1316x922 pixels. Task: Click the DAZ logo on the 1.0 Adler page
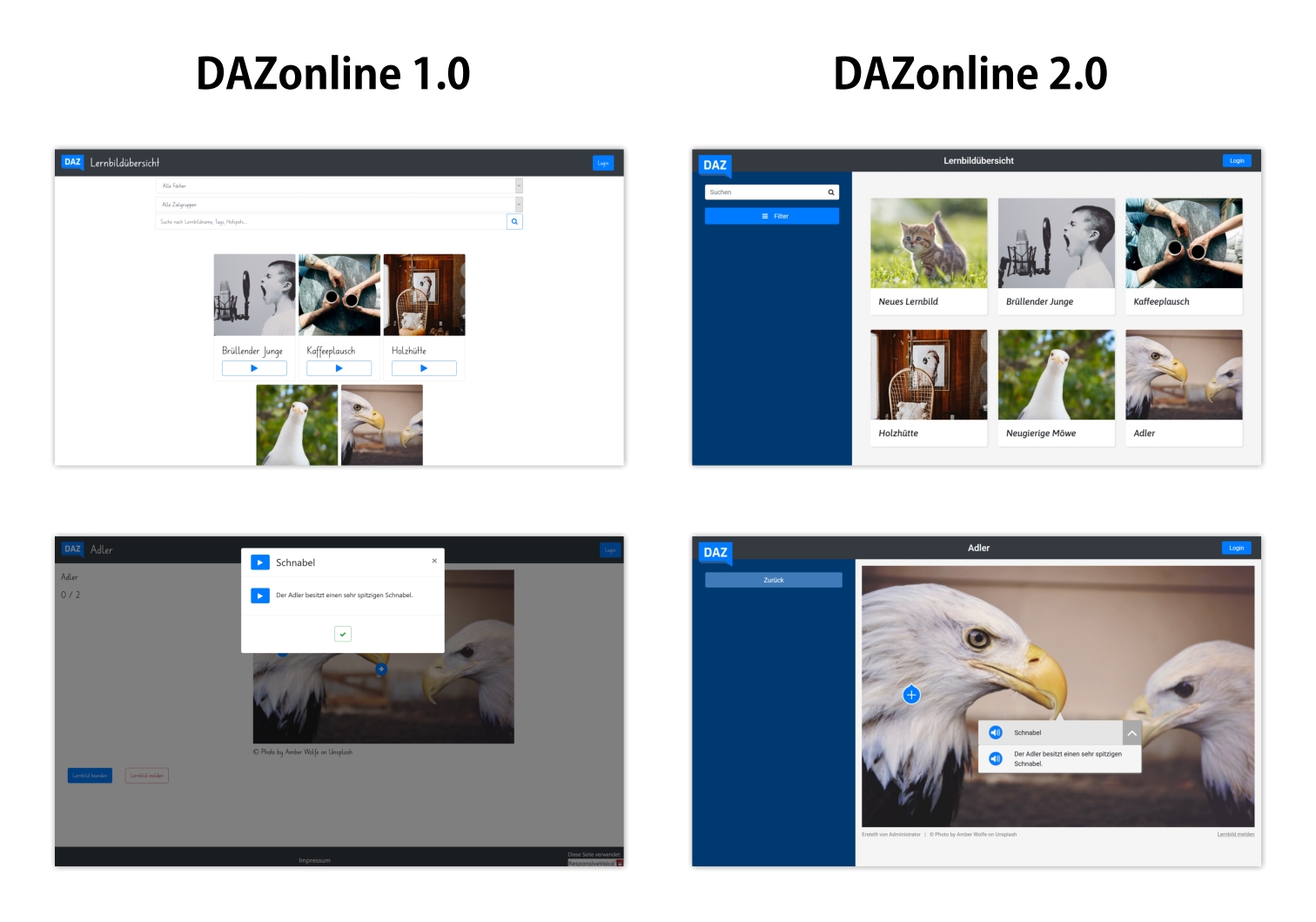coord(72,549)
